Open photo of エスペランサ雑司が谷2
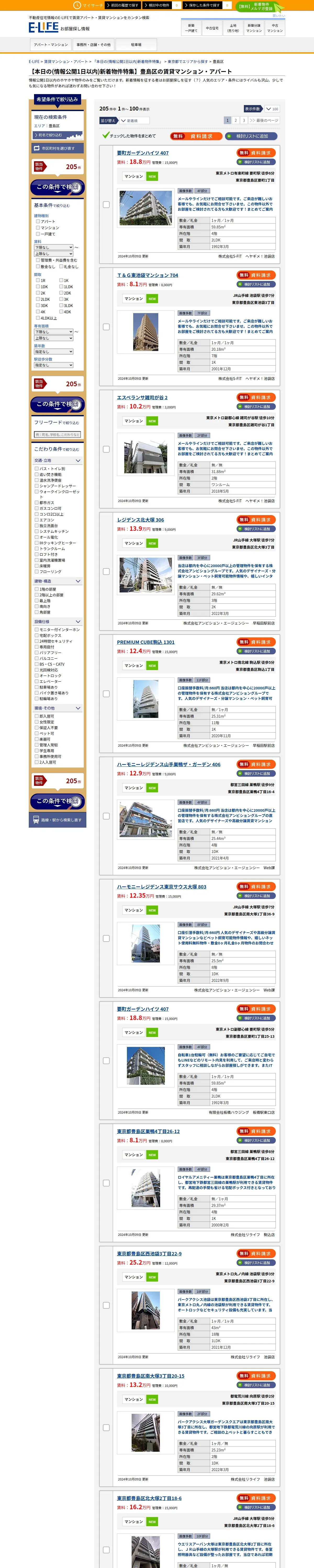 (x=146, y=457)
